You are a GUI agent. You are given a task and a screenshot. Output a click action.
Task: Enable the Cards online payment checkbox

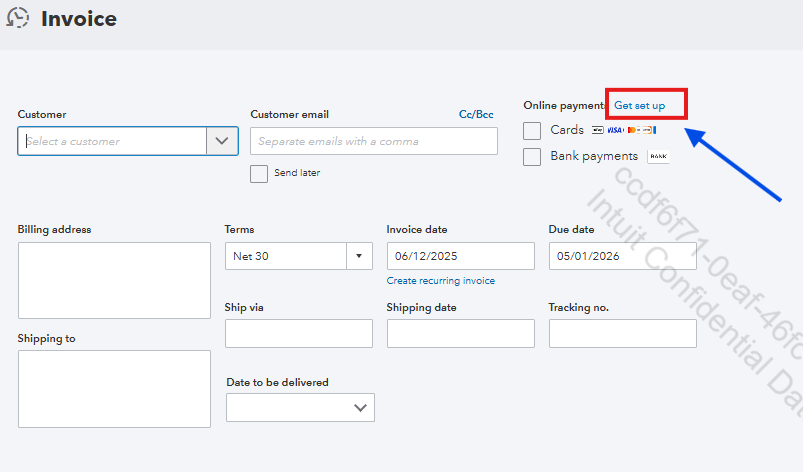click(532, 130)
